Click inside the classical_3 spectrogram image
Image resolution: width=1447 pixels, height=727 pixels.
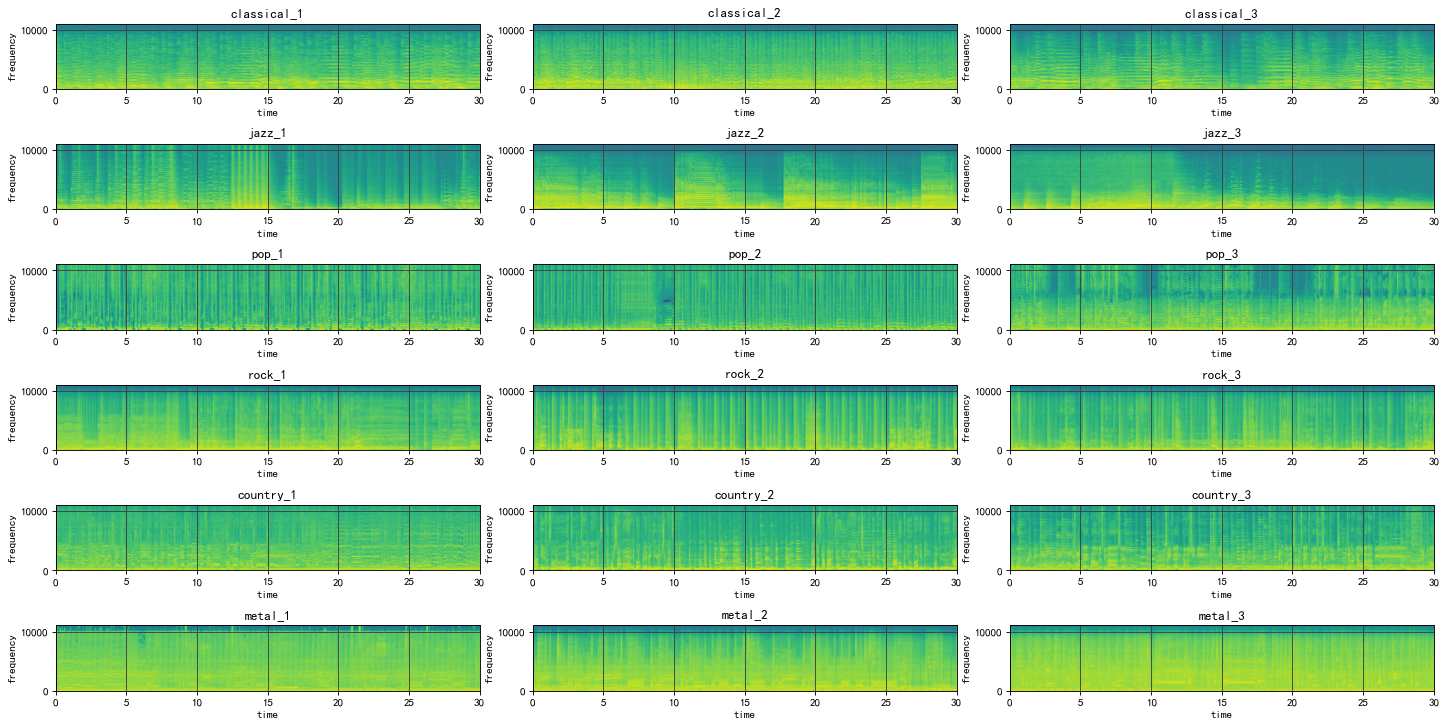(1221, 57)
